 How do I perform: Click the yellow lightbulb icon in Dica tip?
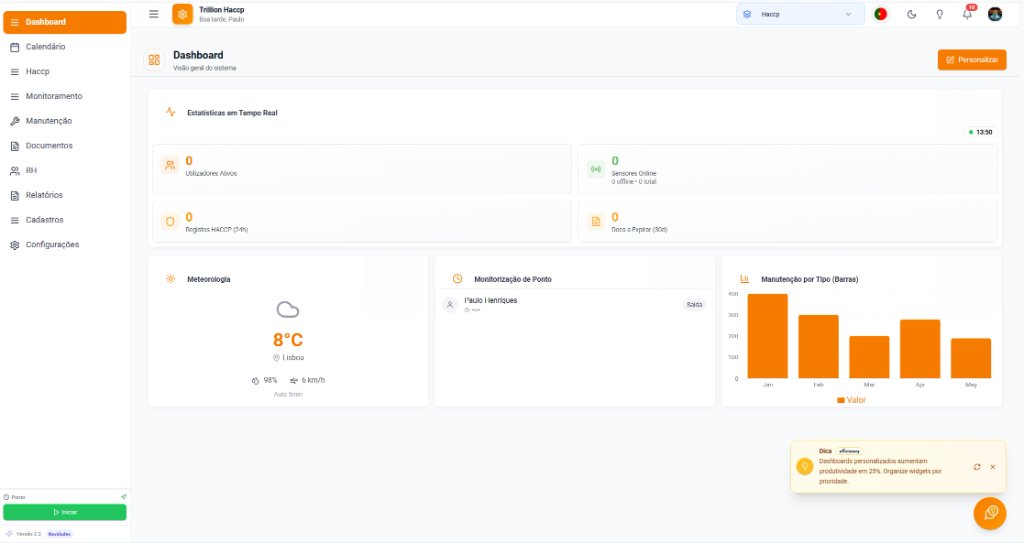[x=805, y=467]
